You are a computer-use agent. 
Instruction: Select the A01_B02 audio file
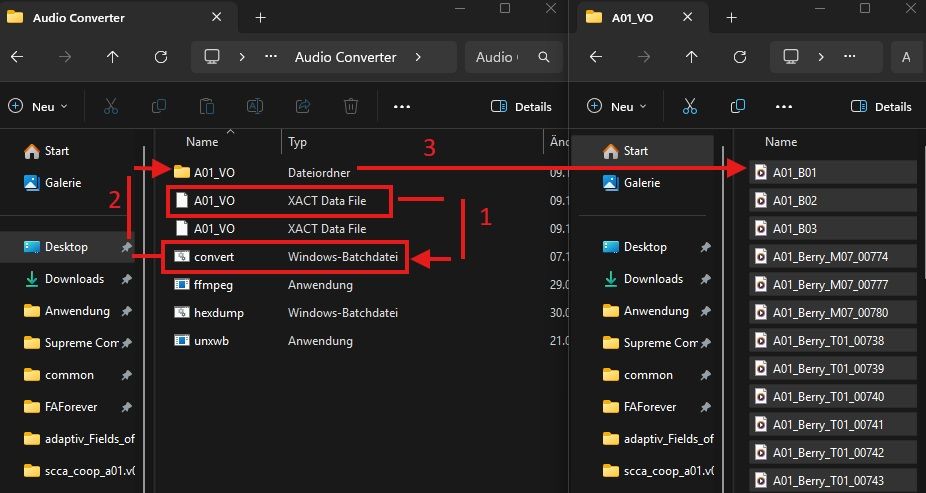pos(833,201)
